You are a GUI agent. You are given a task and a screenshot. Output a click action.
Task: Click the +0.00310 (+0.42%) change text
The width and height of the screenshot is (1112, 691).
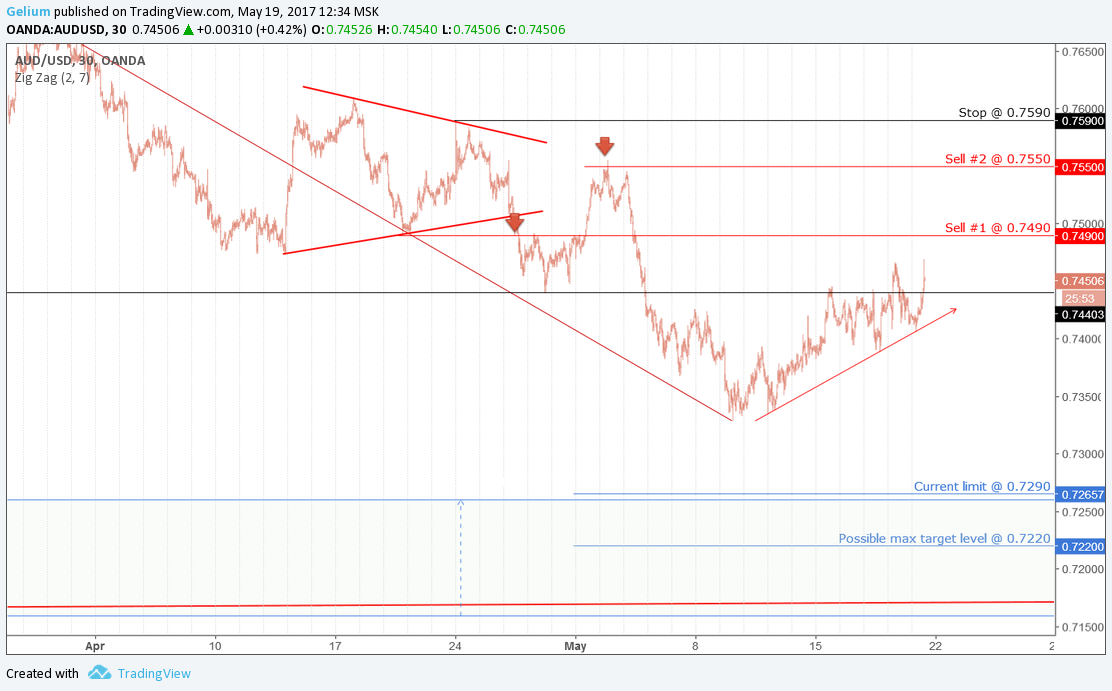[252, 30]
